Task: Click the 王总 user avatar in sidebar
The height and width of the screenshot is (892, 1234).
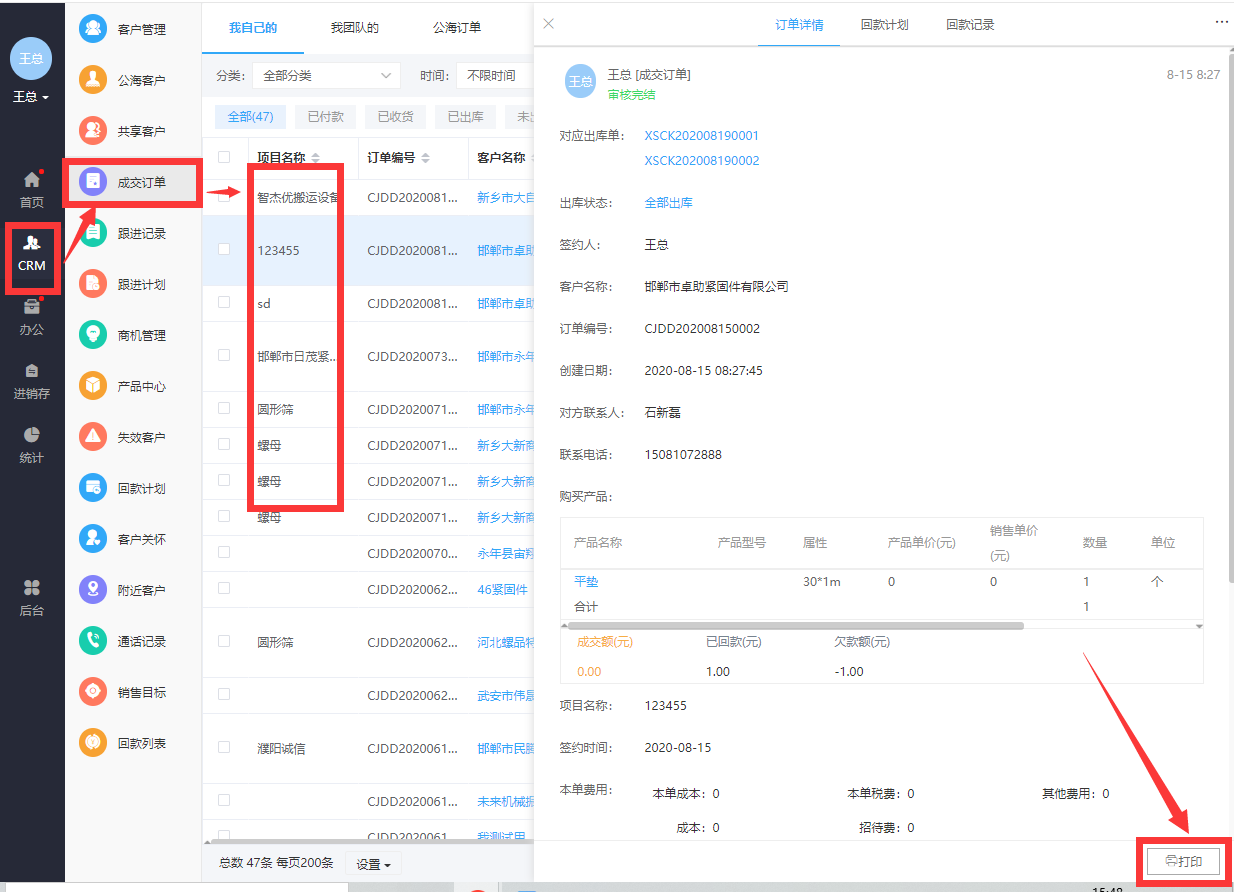Action: tap(31, 59)
